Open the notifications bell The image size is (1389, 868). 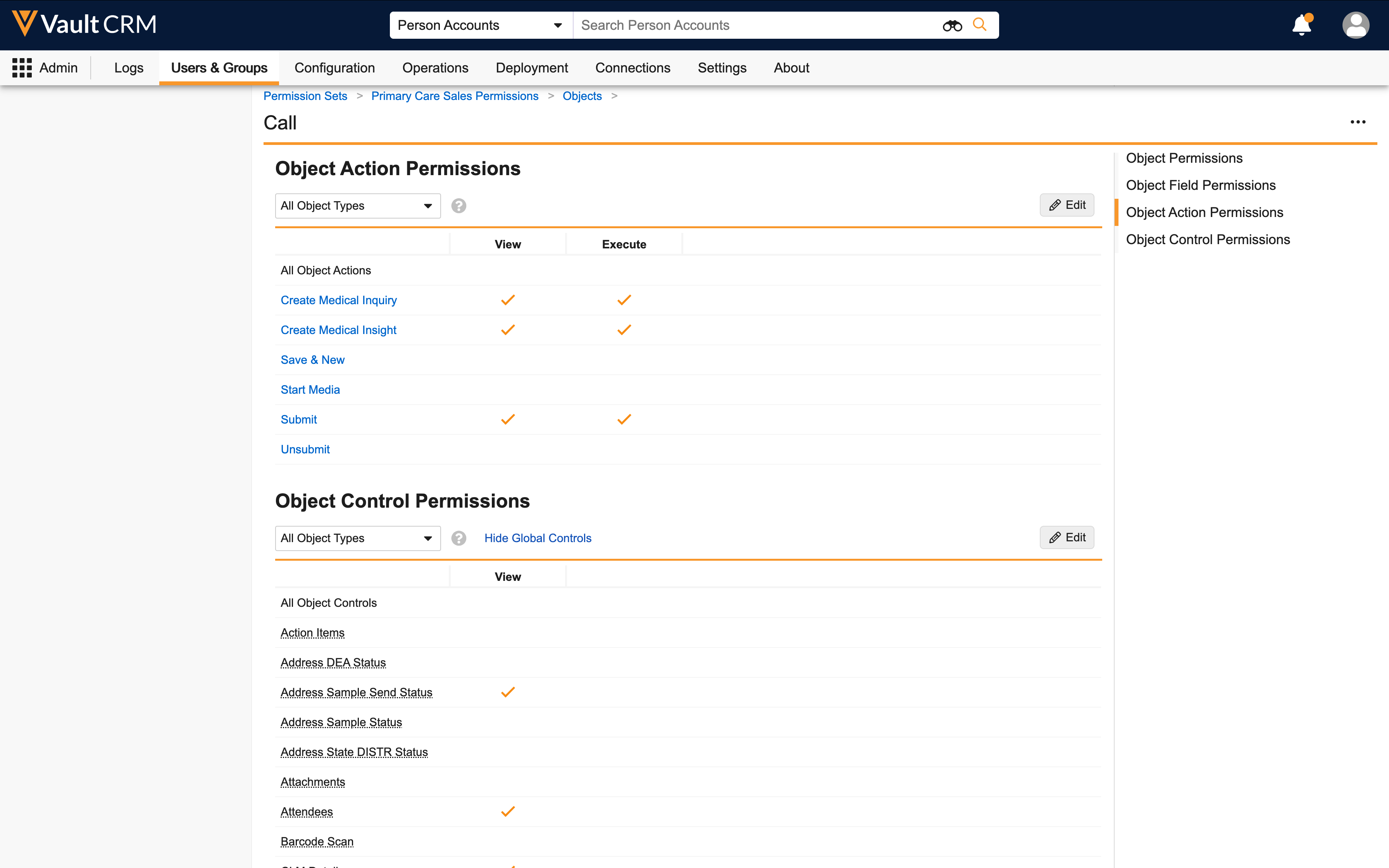click(1302, 25)
